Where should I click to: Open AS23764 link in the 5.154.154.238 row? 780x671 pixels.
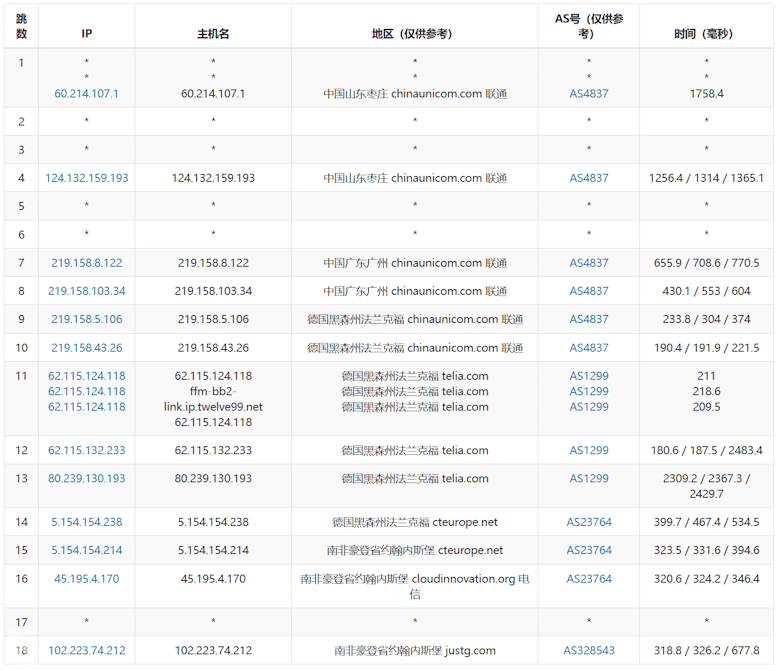[x=588, y=522]
